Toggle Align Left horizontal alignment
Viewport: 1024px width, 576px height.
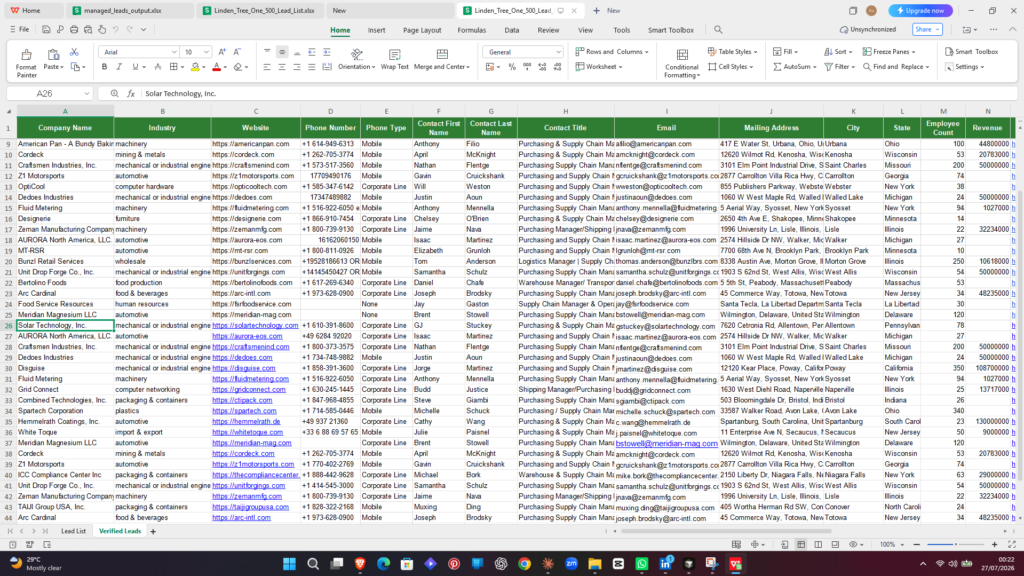(266, 67)
